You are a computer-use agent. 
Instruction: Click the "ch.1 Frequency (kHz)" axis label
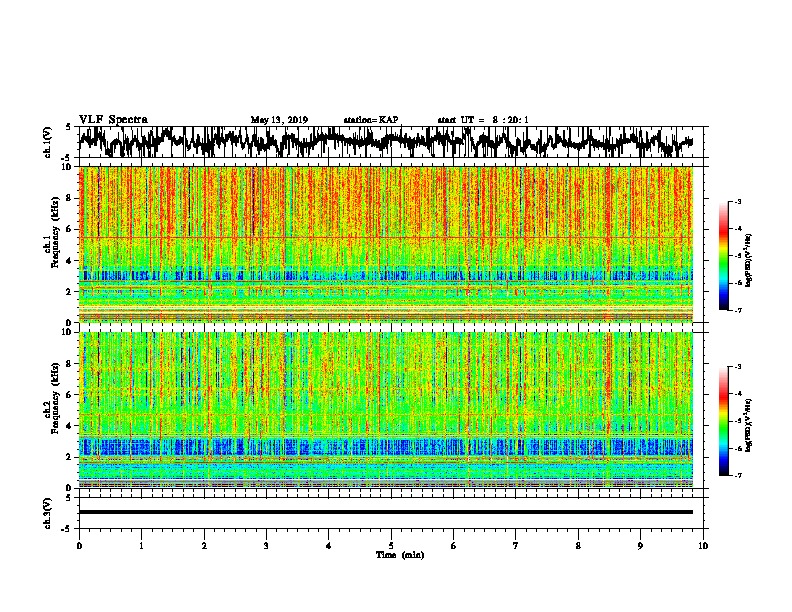pyautogui.click(x=52, y=232)
